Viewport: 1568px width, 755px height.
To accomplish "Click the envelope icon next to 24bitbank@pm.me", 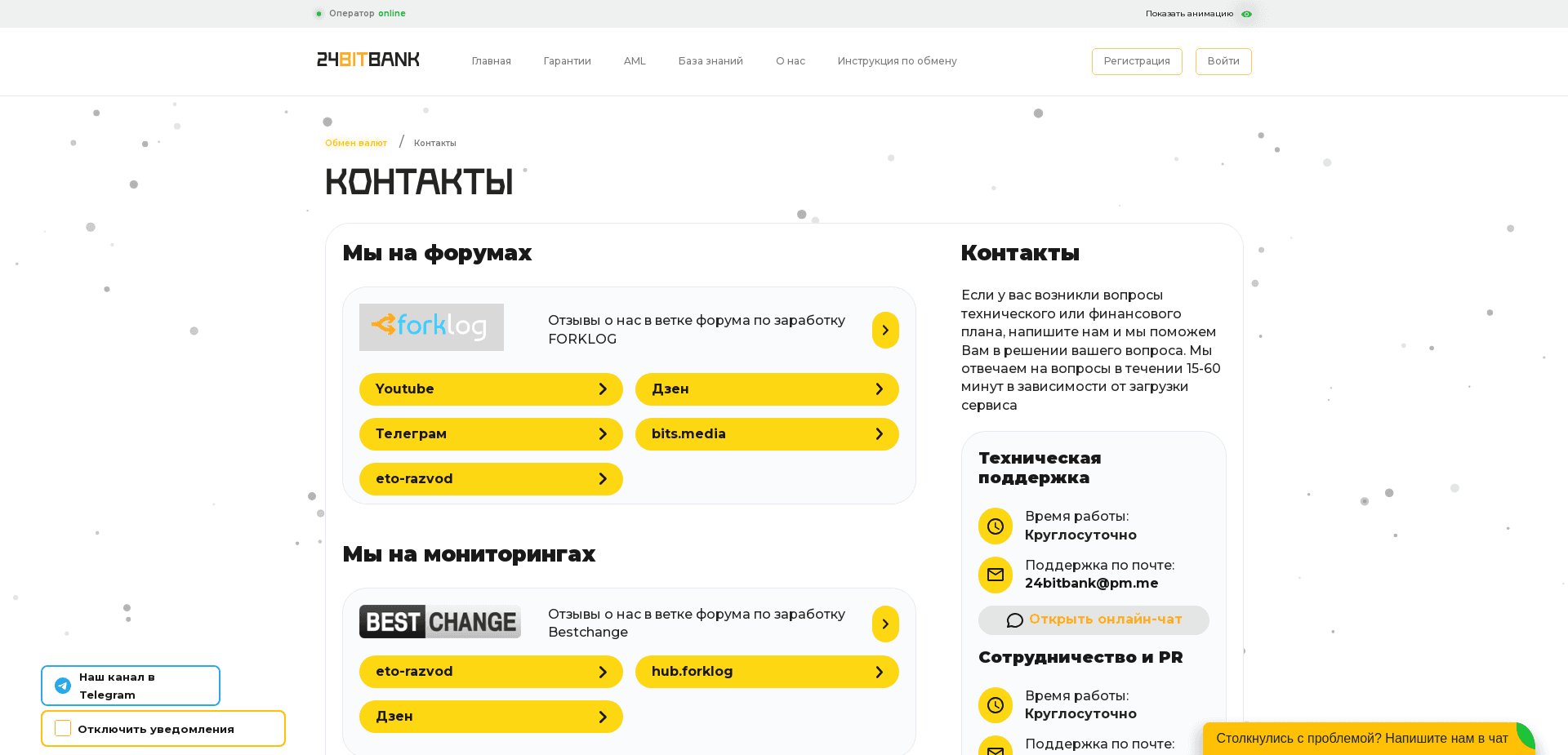I will click(x=995, y=575).
